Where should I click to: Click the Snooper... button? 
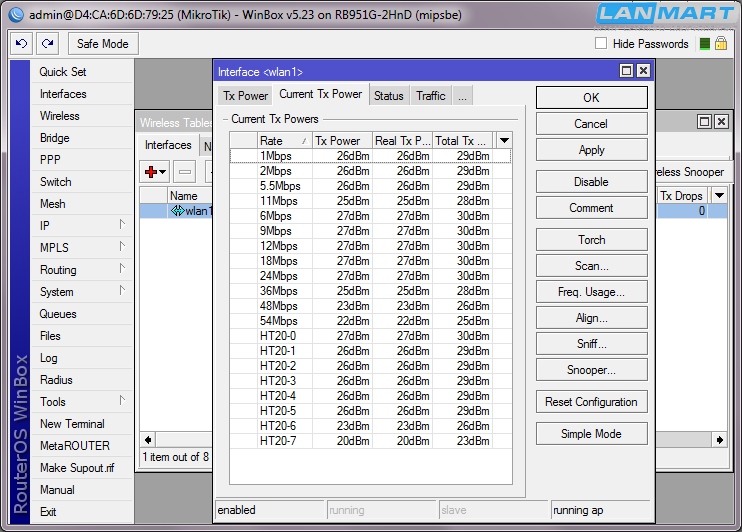(x=592, y=370)
